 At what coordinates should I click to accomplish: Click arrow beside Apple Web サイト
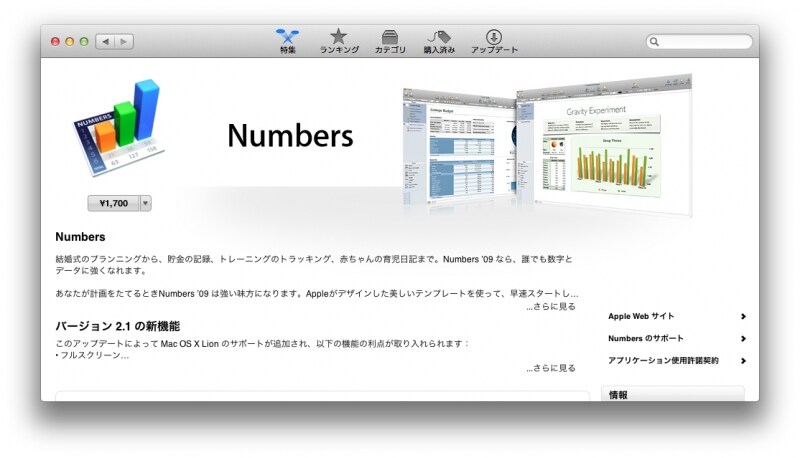pos(743,316)
